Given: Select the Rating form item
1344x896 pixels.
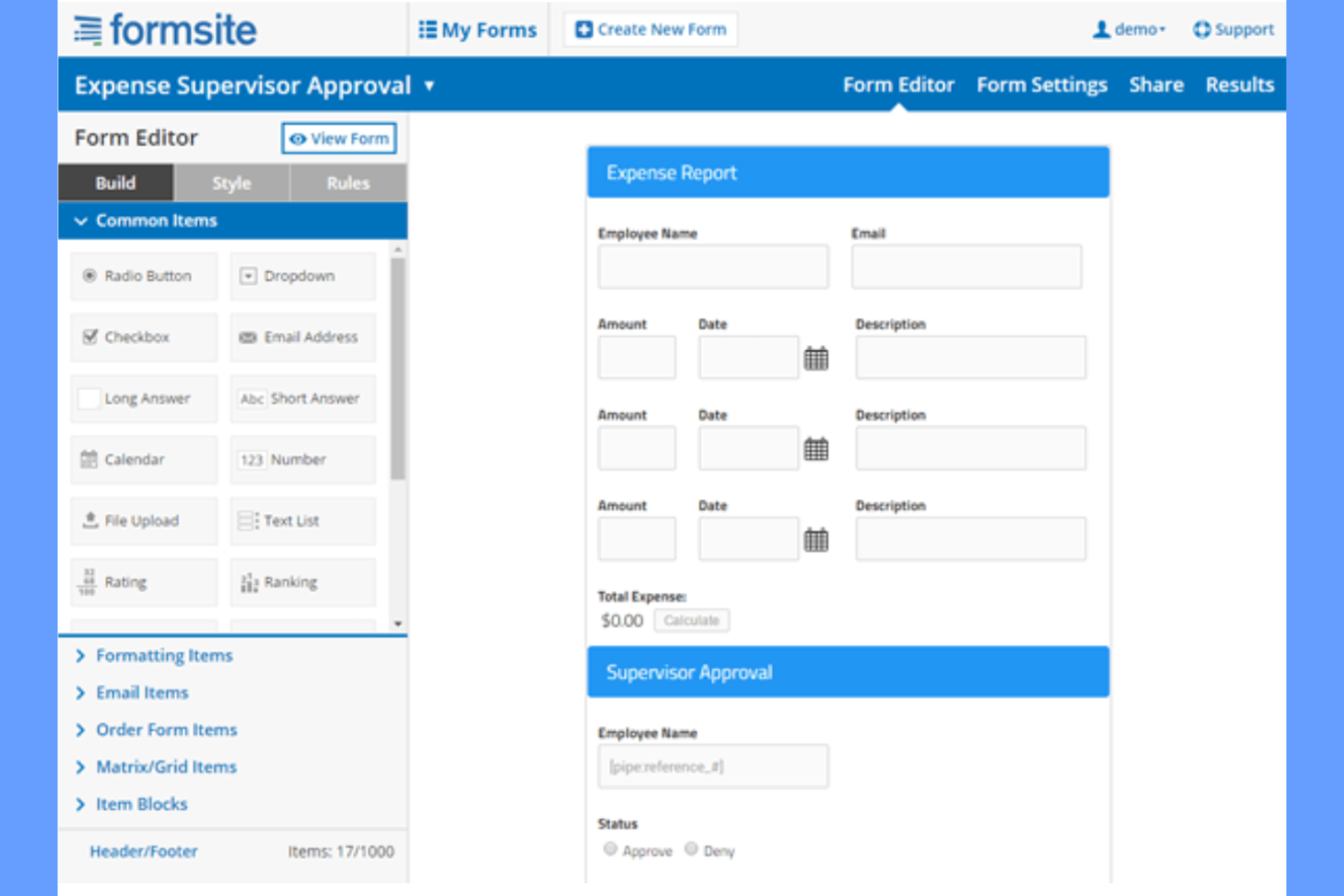Looking at the screenshot, I should (143, 582).
